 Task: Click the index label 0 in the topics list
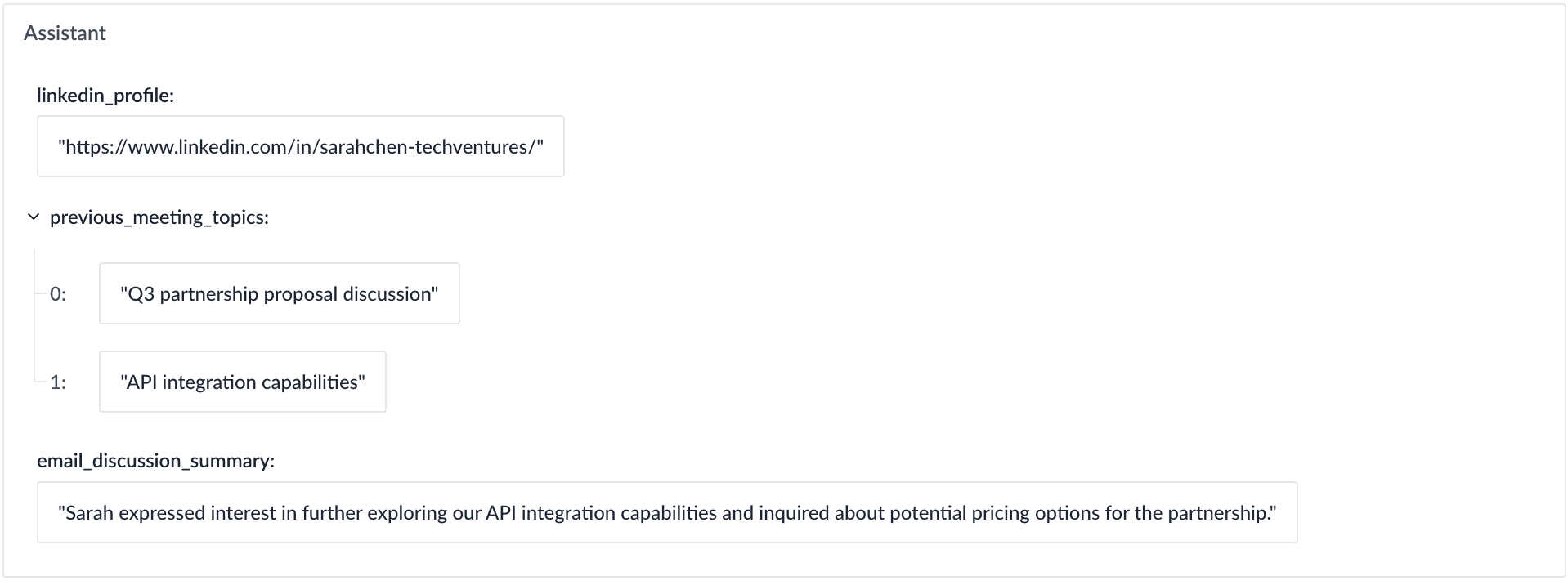[56, 293]
